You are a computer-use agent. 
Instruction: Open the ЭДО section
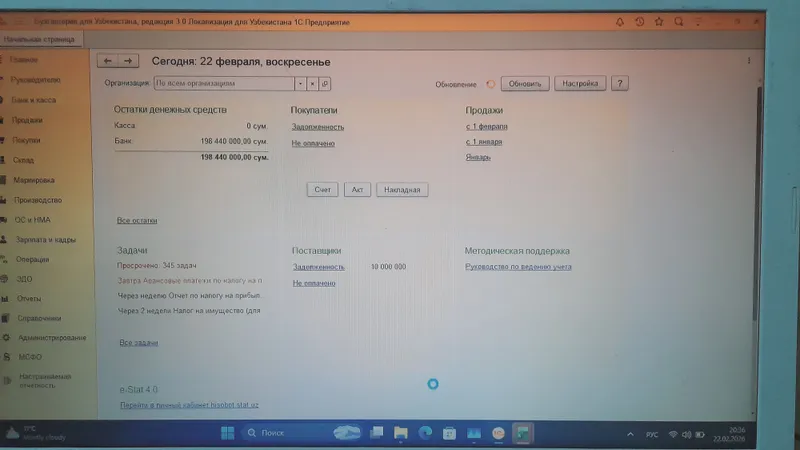pos(24,279)
